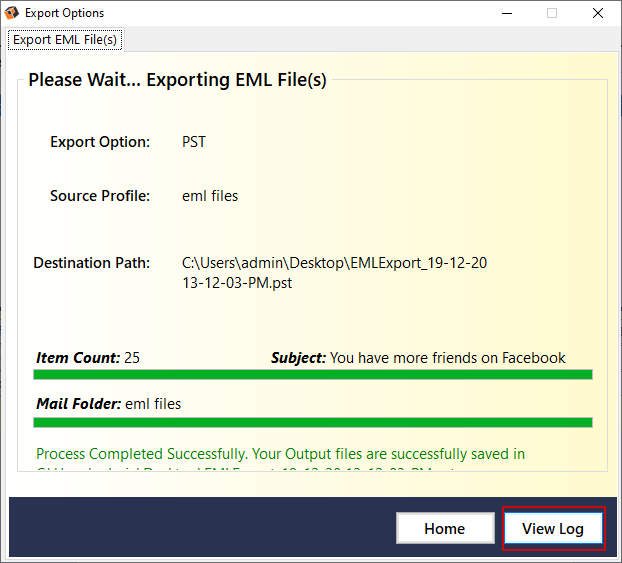
Task: Select the Export EML File(s) tab
Action: click(65, 40)
